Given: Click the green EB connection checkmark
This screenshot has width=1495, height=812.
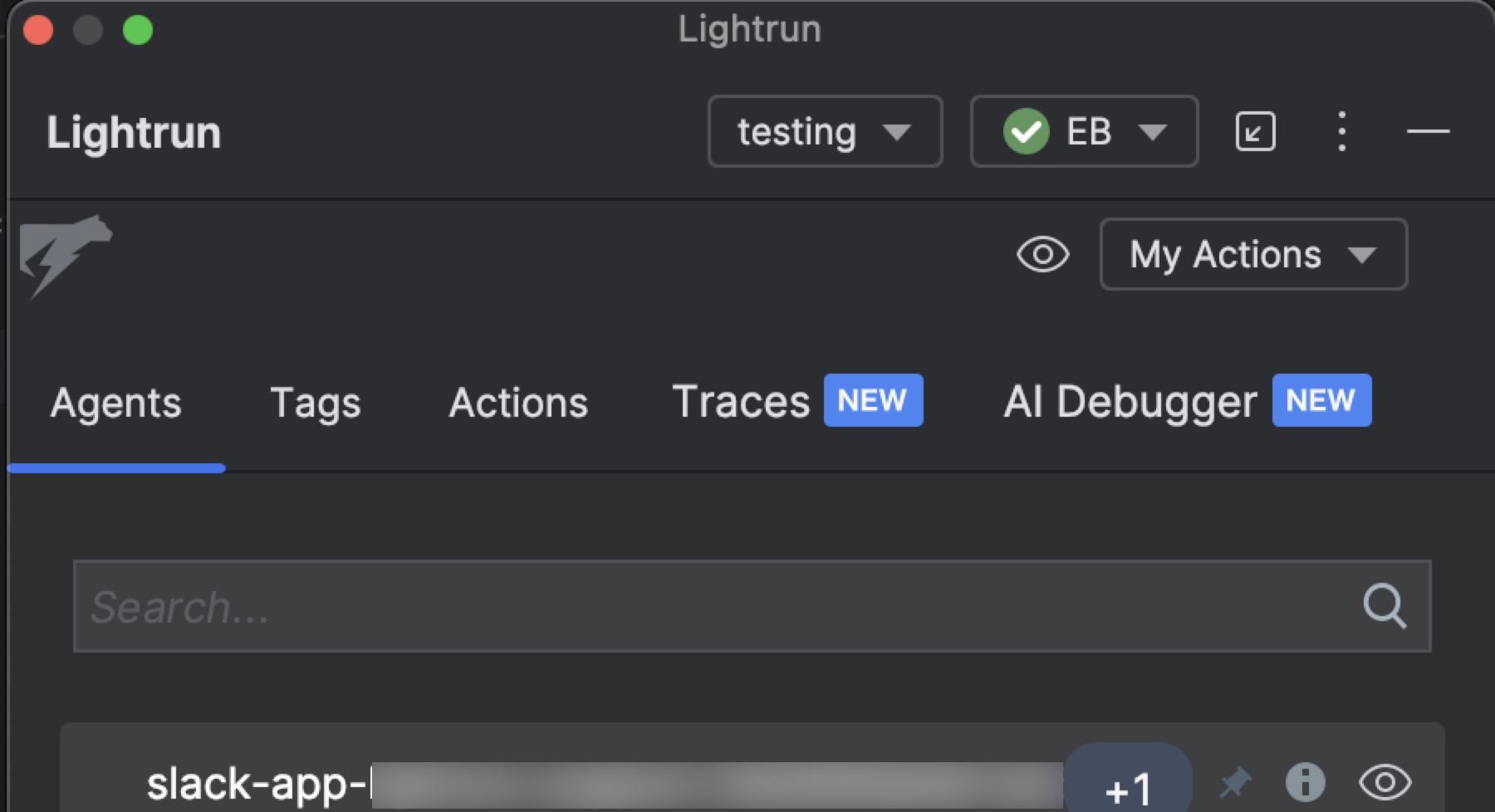Looking at the screenshot, I should (x=1026, y=132).
